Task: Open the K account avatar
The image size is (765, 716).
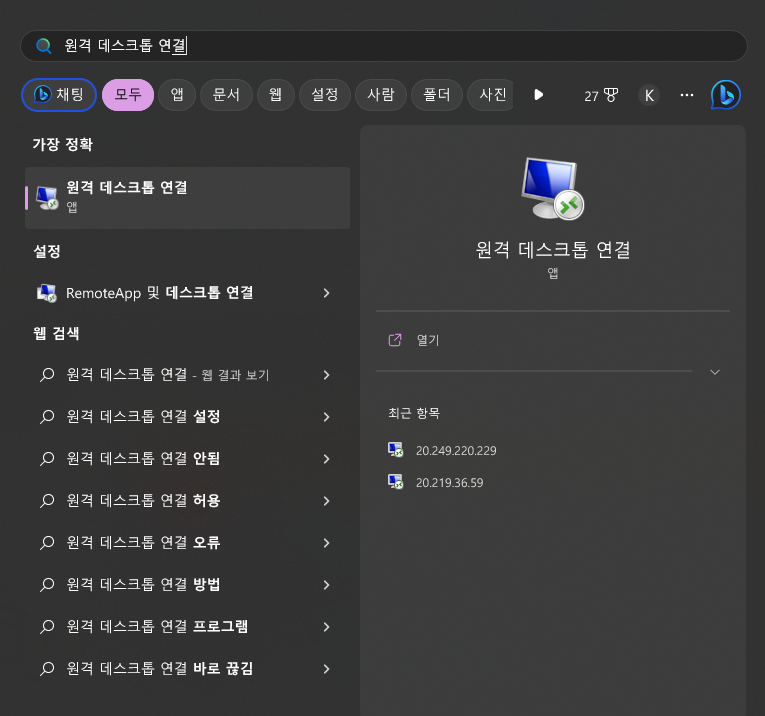Action: point(649,95)
